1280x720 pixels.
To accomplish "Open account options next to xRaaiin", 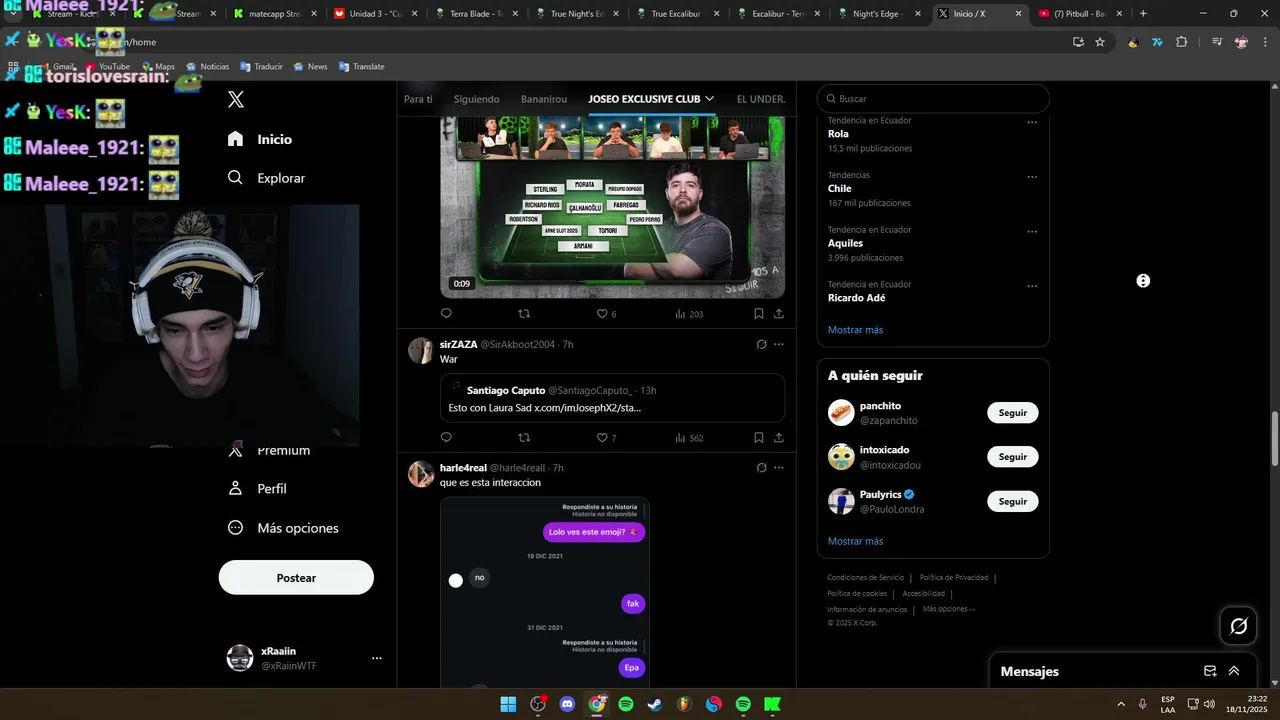I will pyautogui.click(x=377, y=658).
